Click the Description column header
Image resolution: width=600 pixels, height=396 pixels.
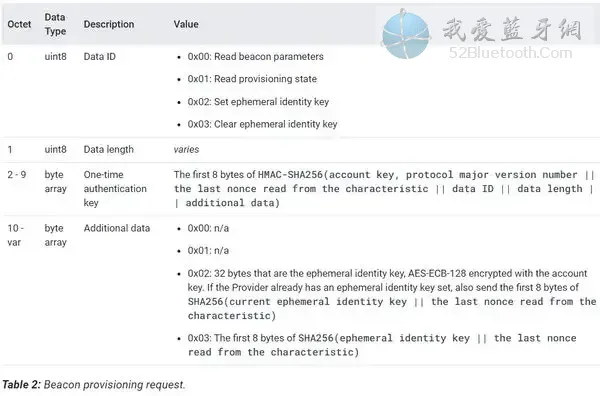pos(109,24)
